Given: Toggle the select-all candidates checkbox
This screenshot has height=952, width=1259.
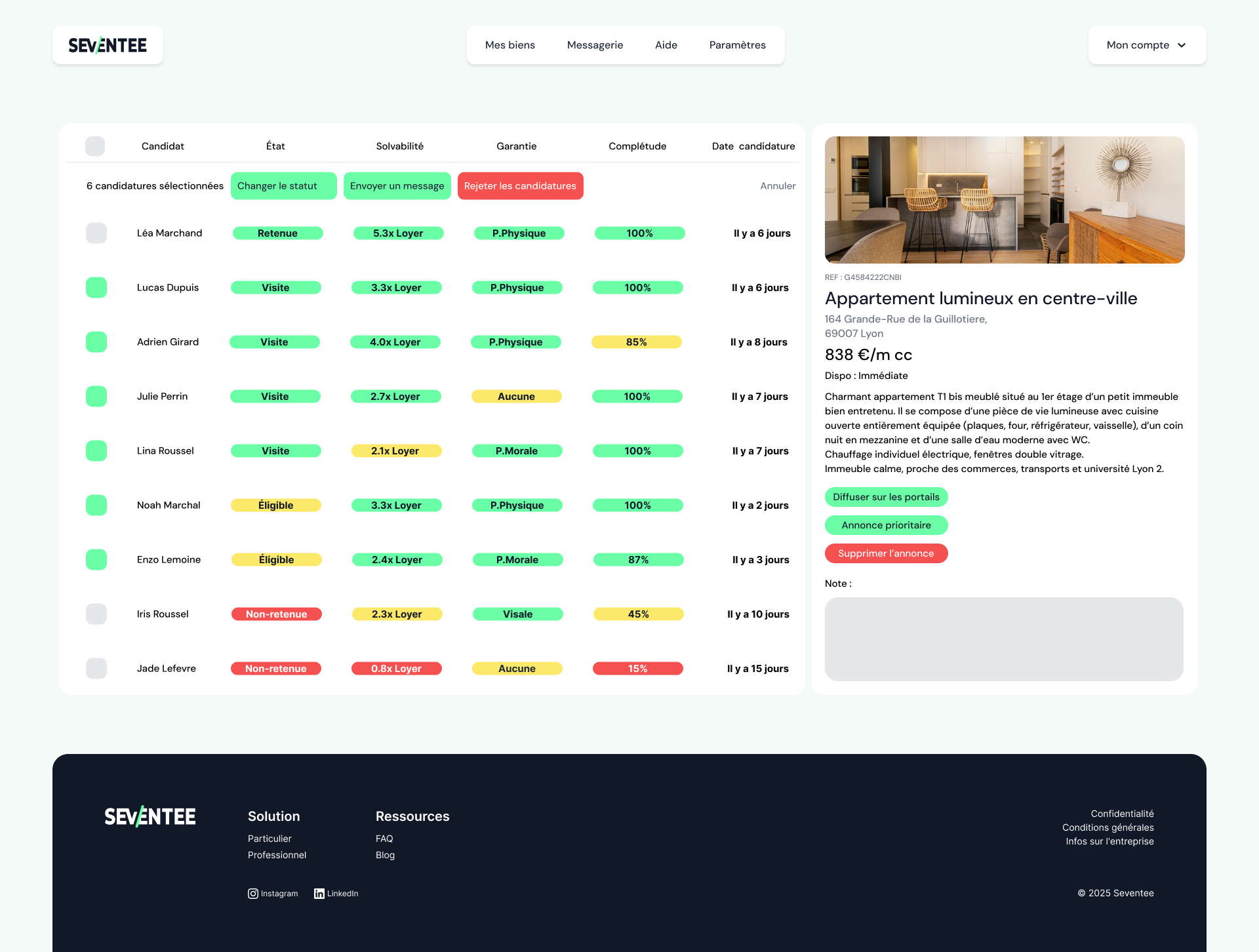Looking at the screenshot, I should point(95,146).
